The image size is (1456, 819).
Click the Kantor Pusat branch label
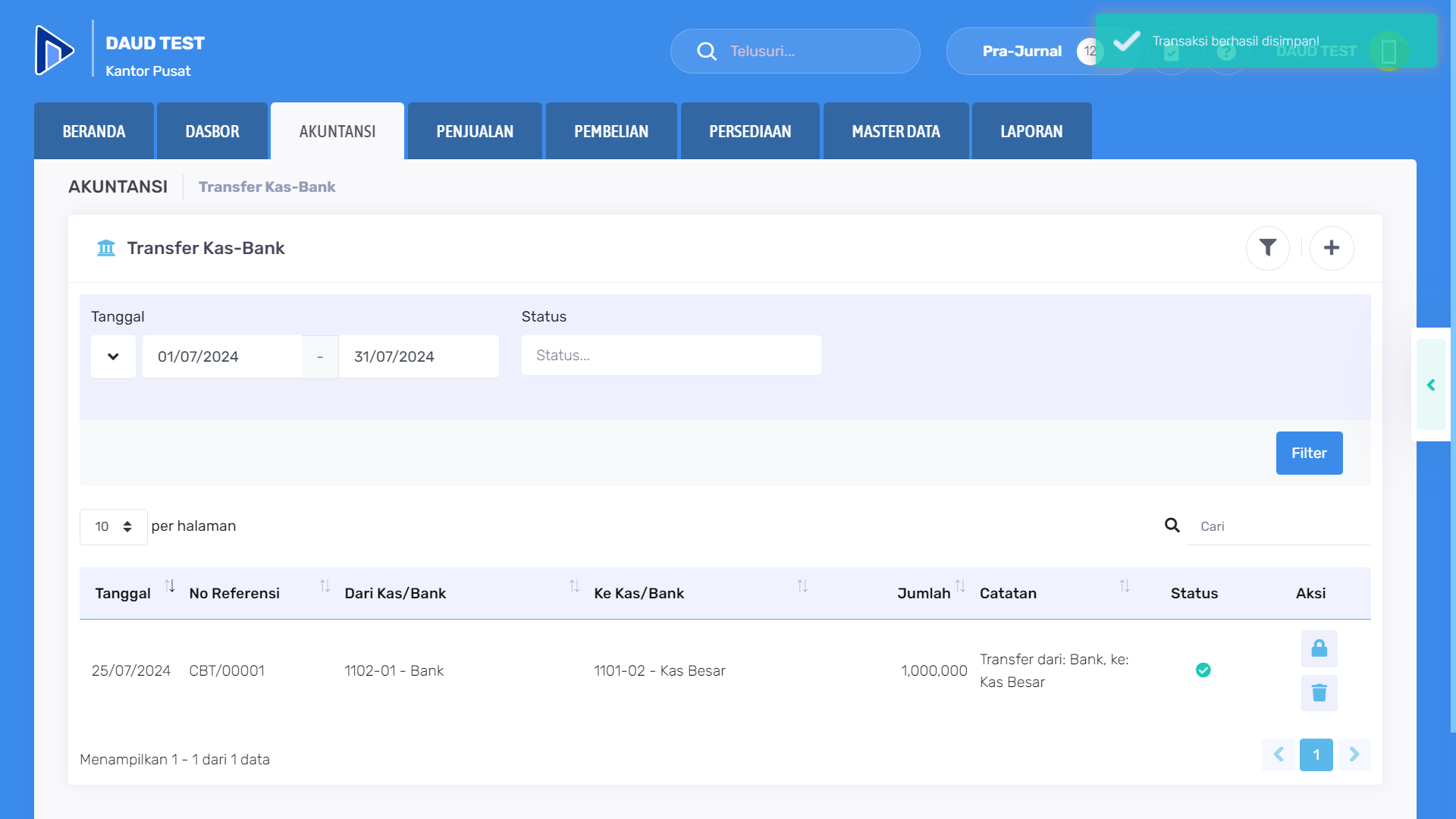pos(148,71)
